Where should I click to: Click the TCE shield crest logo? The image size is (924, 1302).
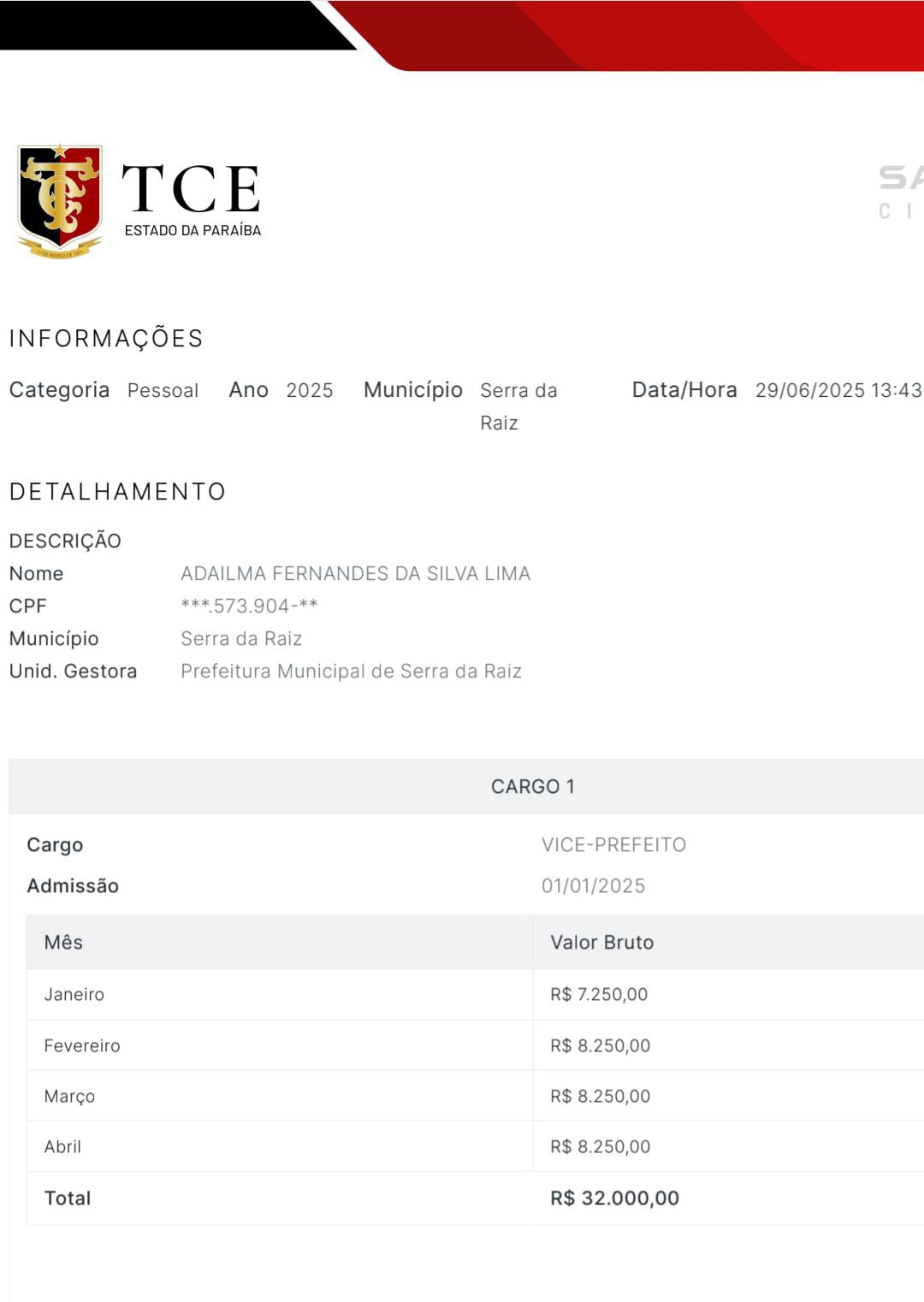tap(60, 200)
